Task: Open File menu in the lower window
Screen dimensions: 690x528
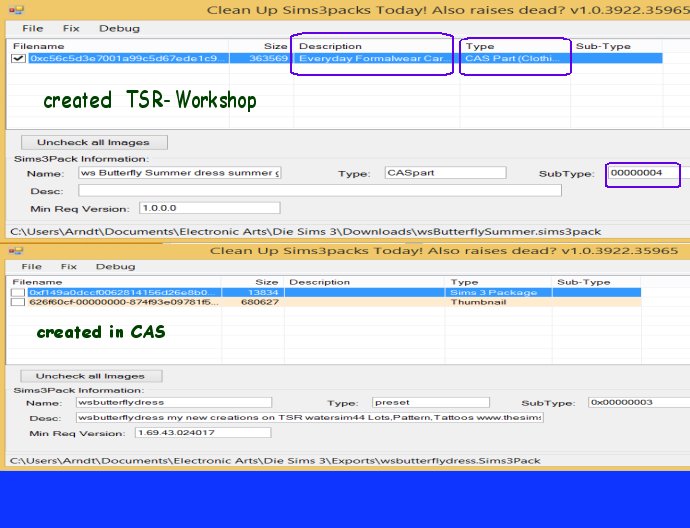Action: [32, 267]
